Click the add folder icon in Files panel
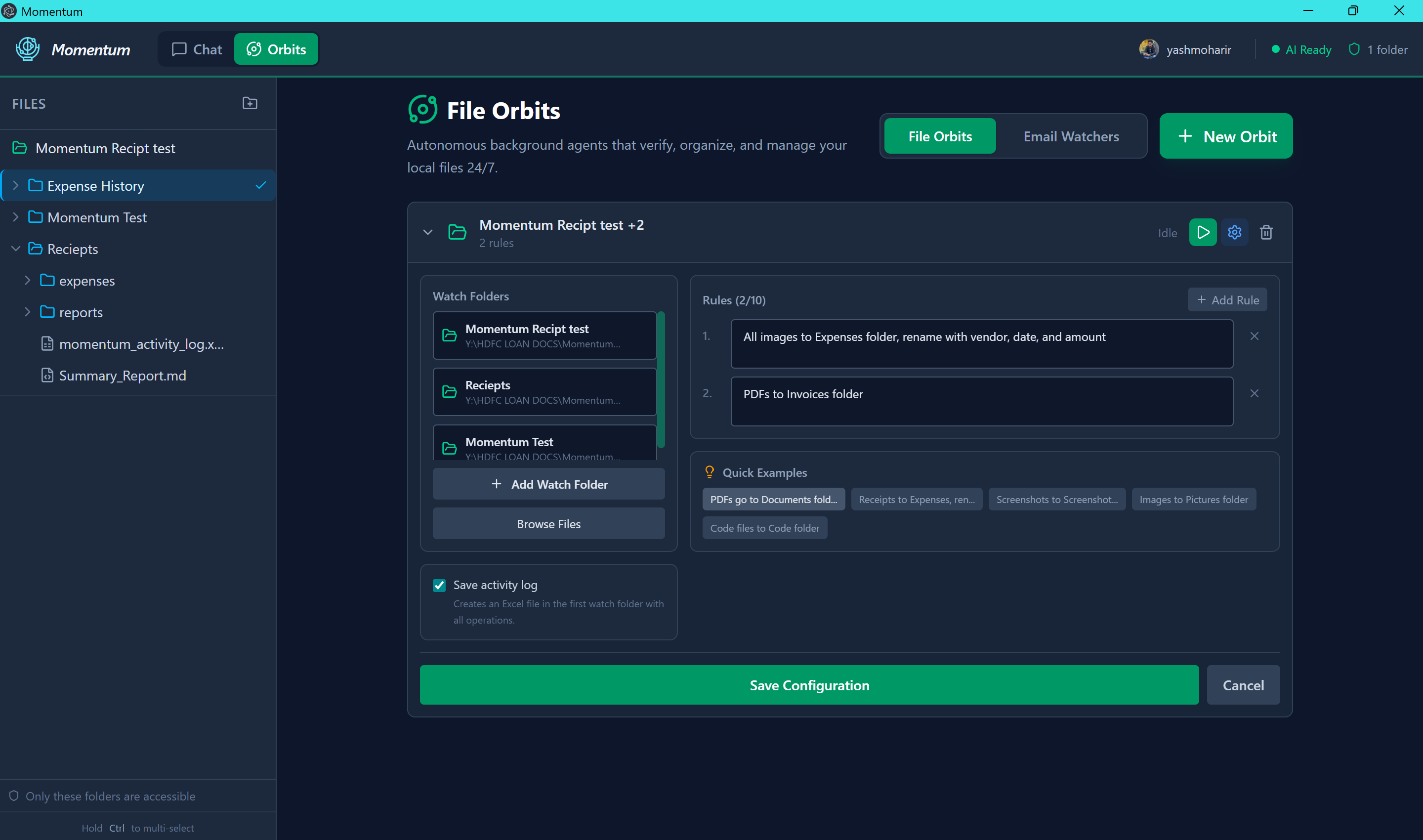The width and height of the screenshot is (1423, 840). click(x=250, y=104)
